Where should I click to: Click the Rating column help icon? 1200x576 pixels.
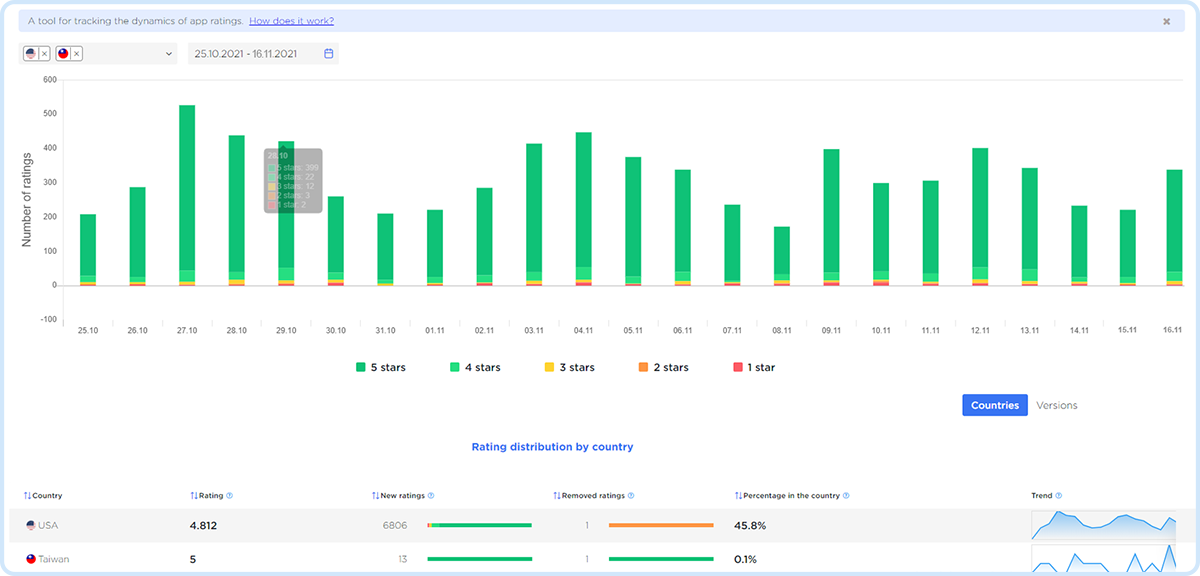click(x=229, y=495)
